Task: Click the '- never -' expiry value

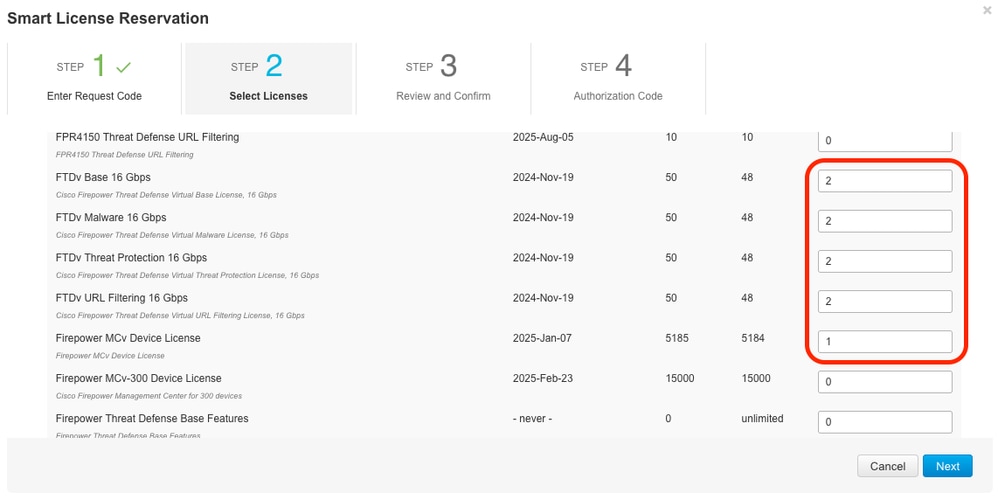Action: (532, 418)
